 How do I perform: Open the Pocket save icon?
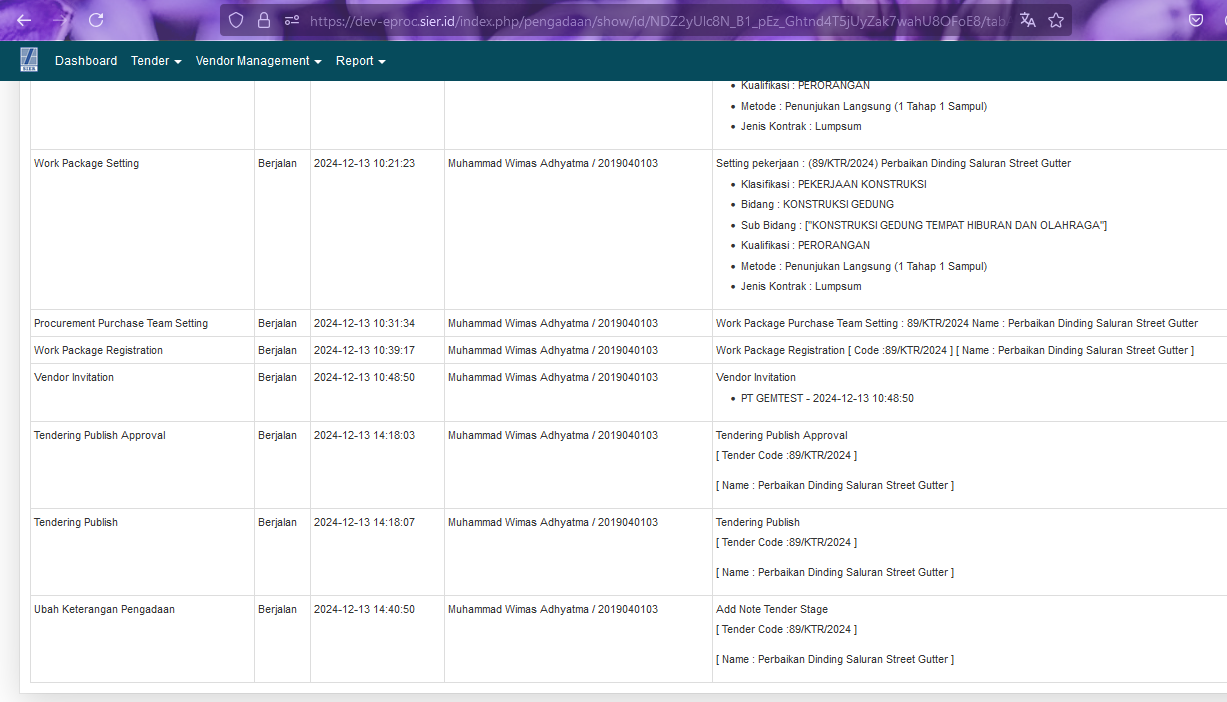point(1195,20)
